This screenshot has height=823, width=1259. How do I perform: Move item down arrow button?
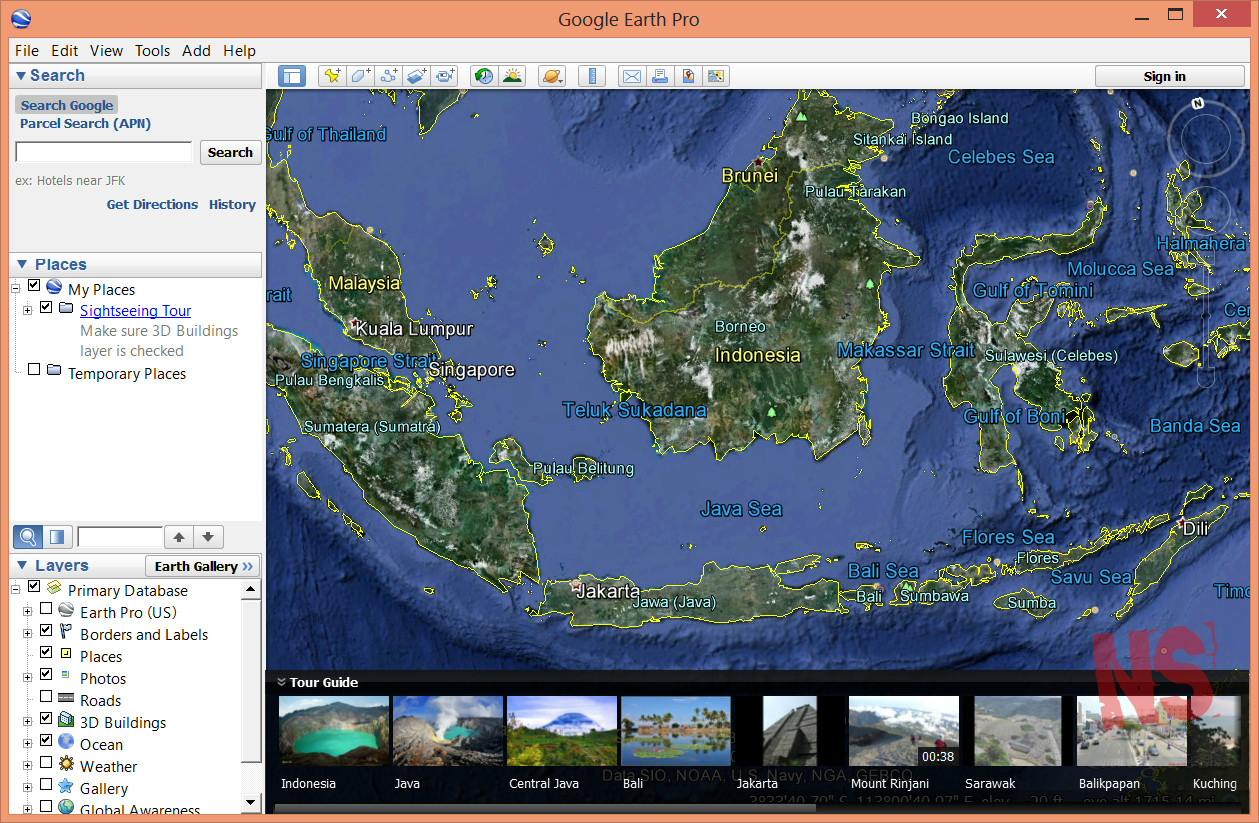[x=207, y=537]
